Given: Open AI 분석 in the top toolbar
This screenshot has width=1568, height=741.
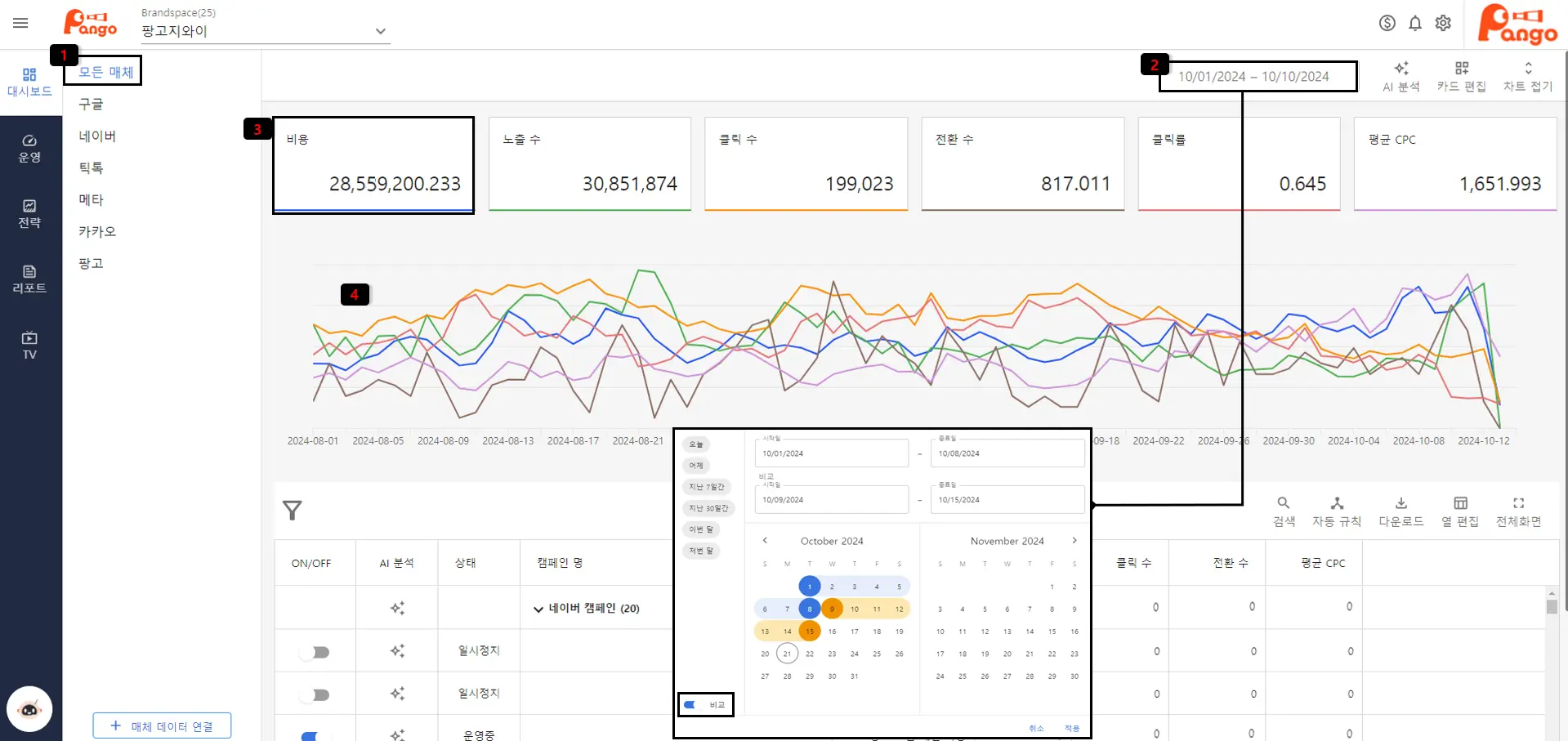Looking at the screenshot, I should pos(1400,76).
